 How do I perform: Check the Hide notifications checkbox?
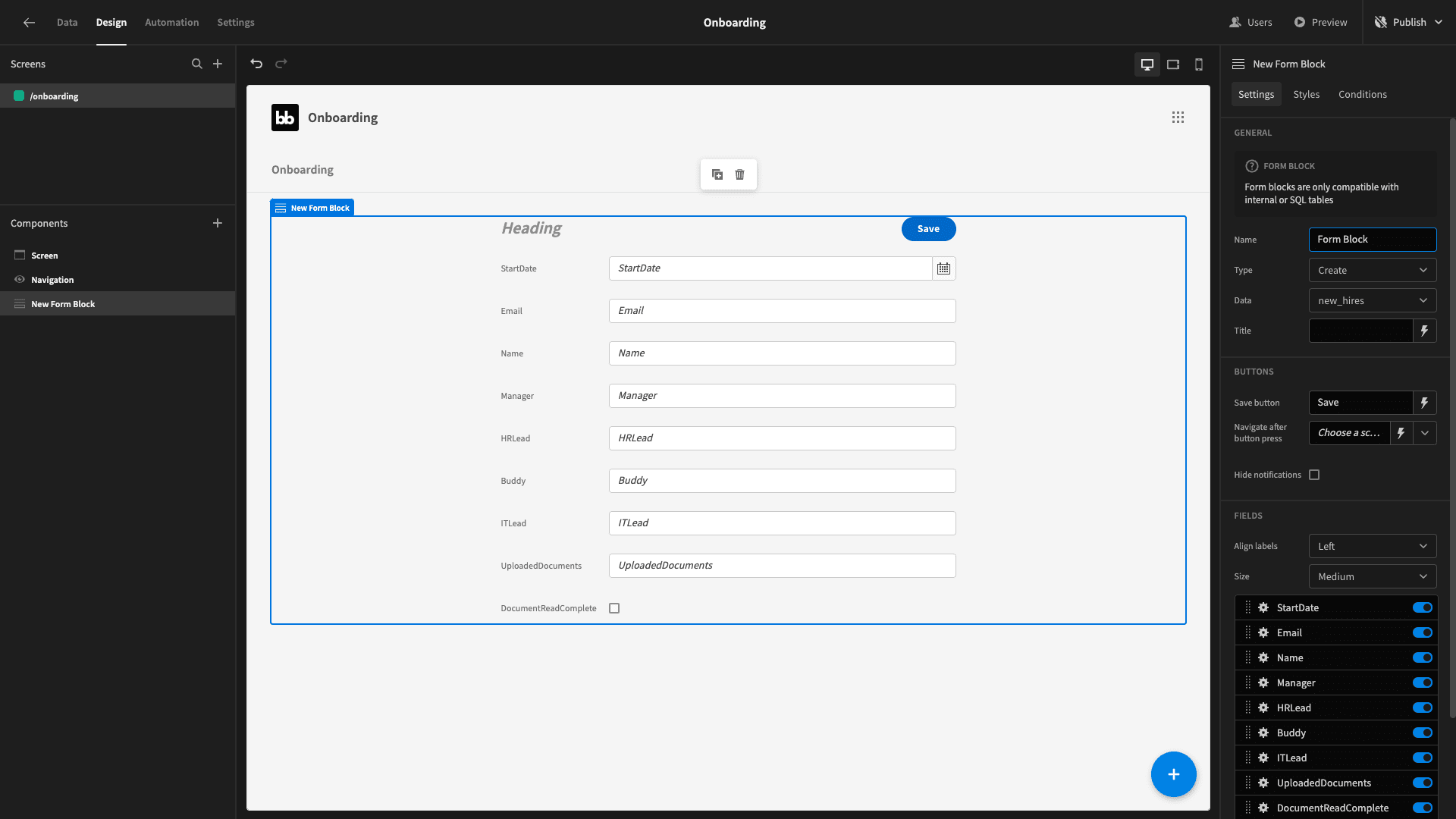tap(1314, 475)
